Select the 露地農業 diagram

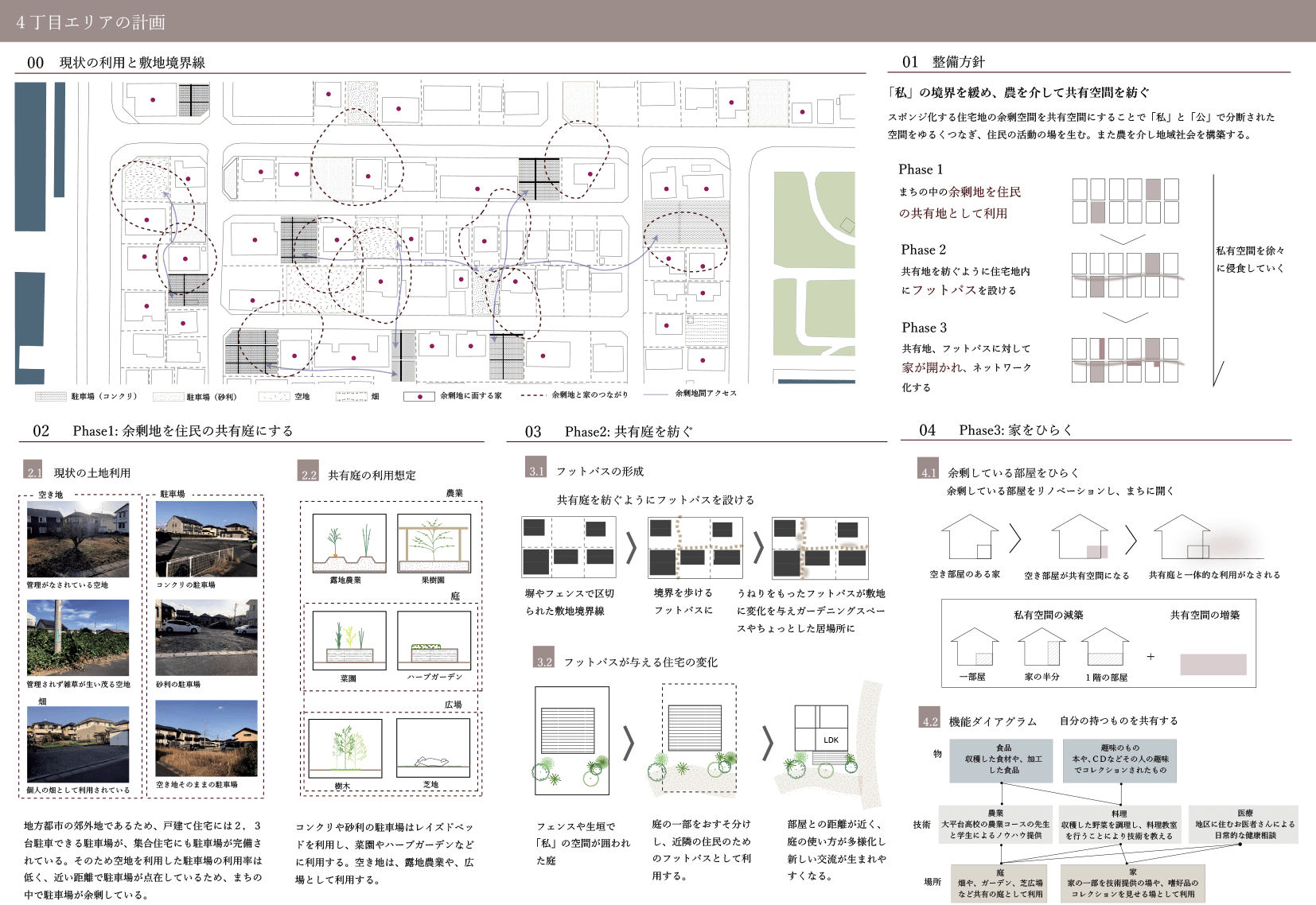[349, 543]
